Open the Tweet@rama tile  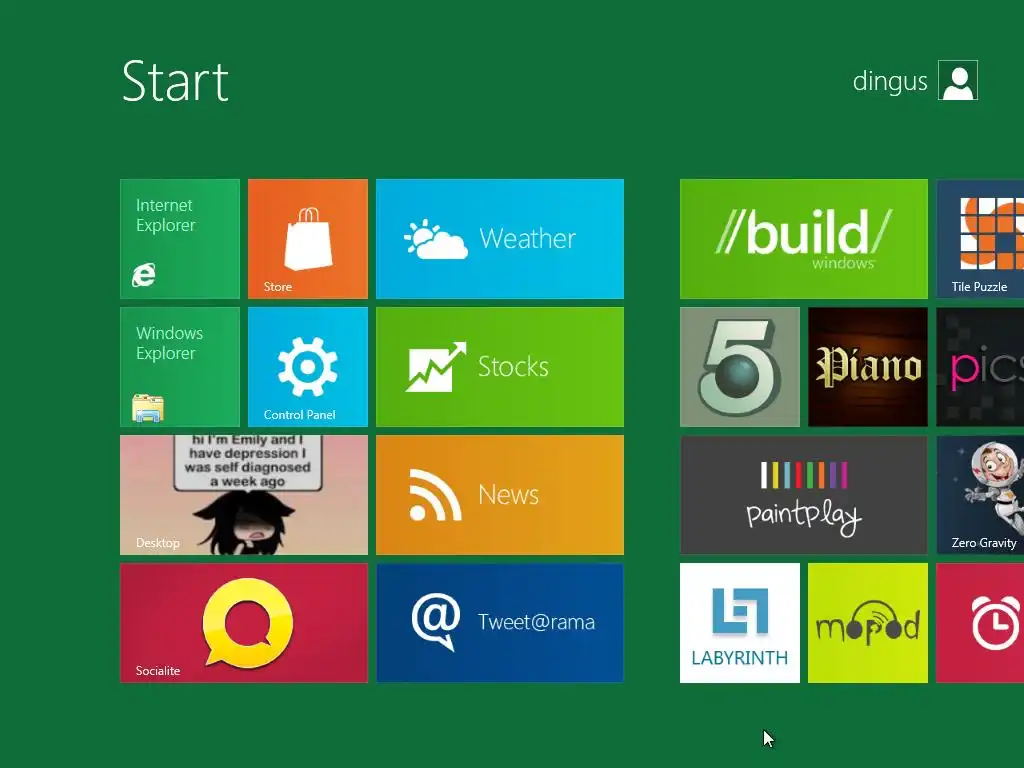point(500,623)
